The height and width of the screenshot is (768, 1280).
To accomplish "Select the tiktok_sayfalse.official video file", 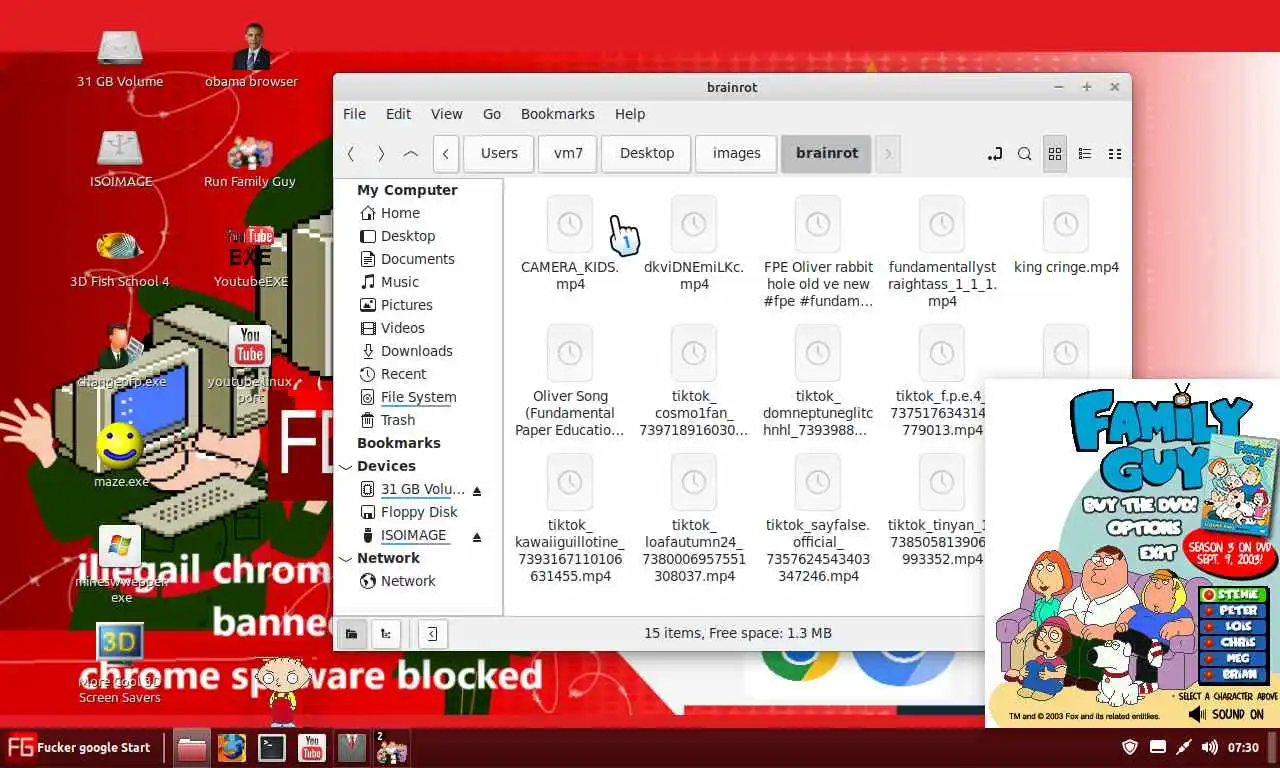I will 818,483.
